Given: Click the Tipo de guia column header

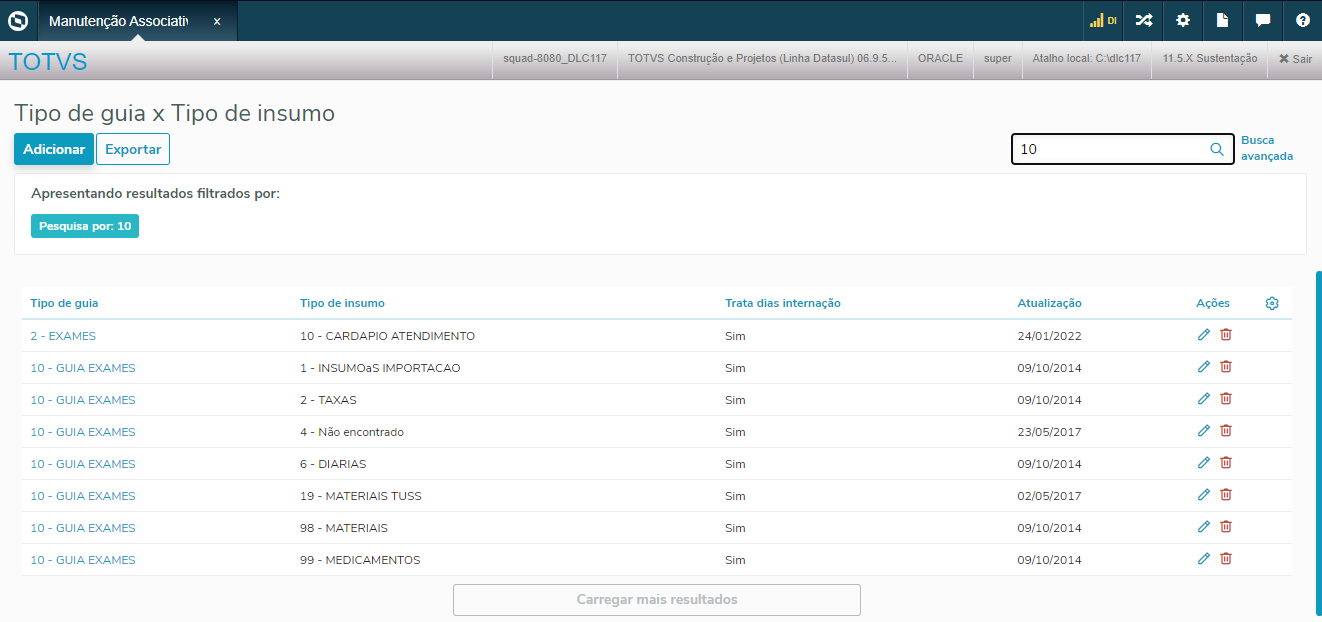Looking at the screenshot, I should coord(64,303).
